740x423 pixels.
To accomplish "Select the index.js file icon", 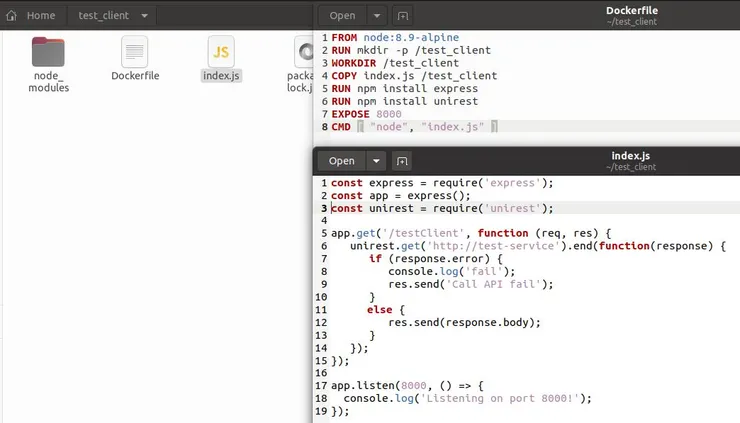I will [x=221, y=52].
